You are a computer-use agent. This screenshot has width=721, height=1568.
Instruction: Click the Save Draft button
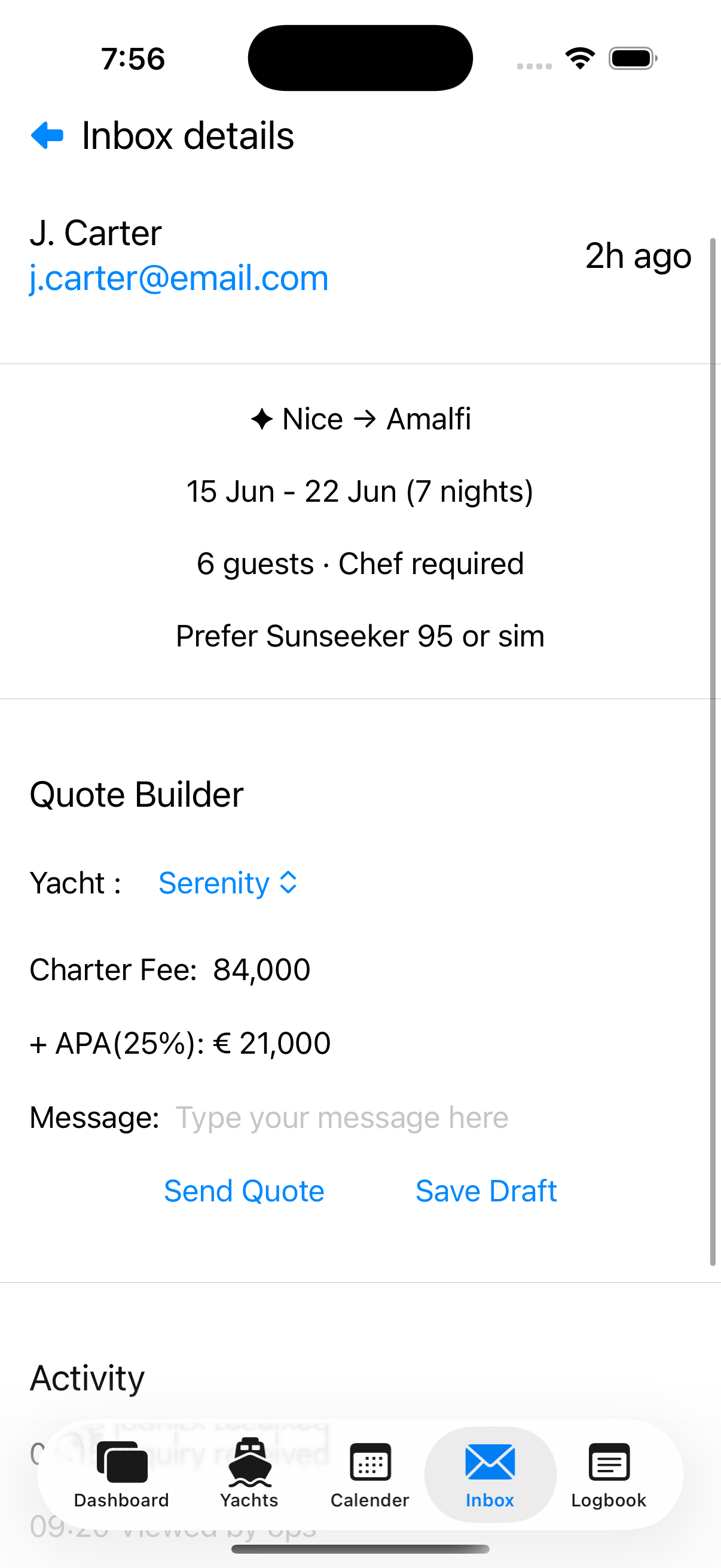click(x=486, y=1191)
